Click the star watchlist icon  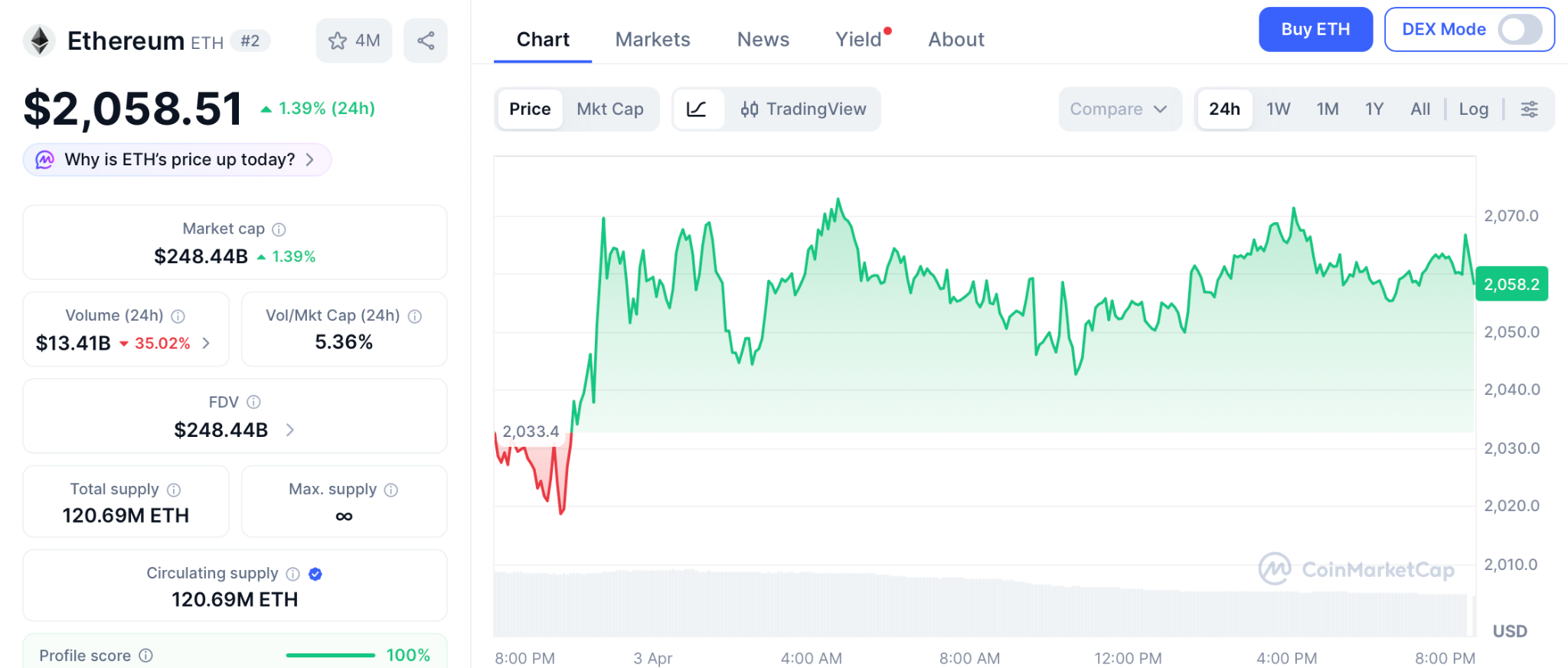[x=338, y=41]
